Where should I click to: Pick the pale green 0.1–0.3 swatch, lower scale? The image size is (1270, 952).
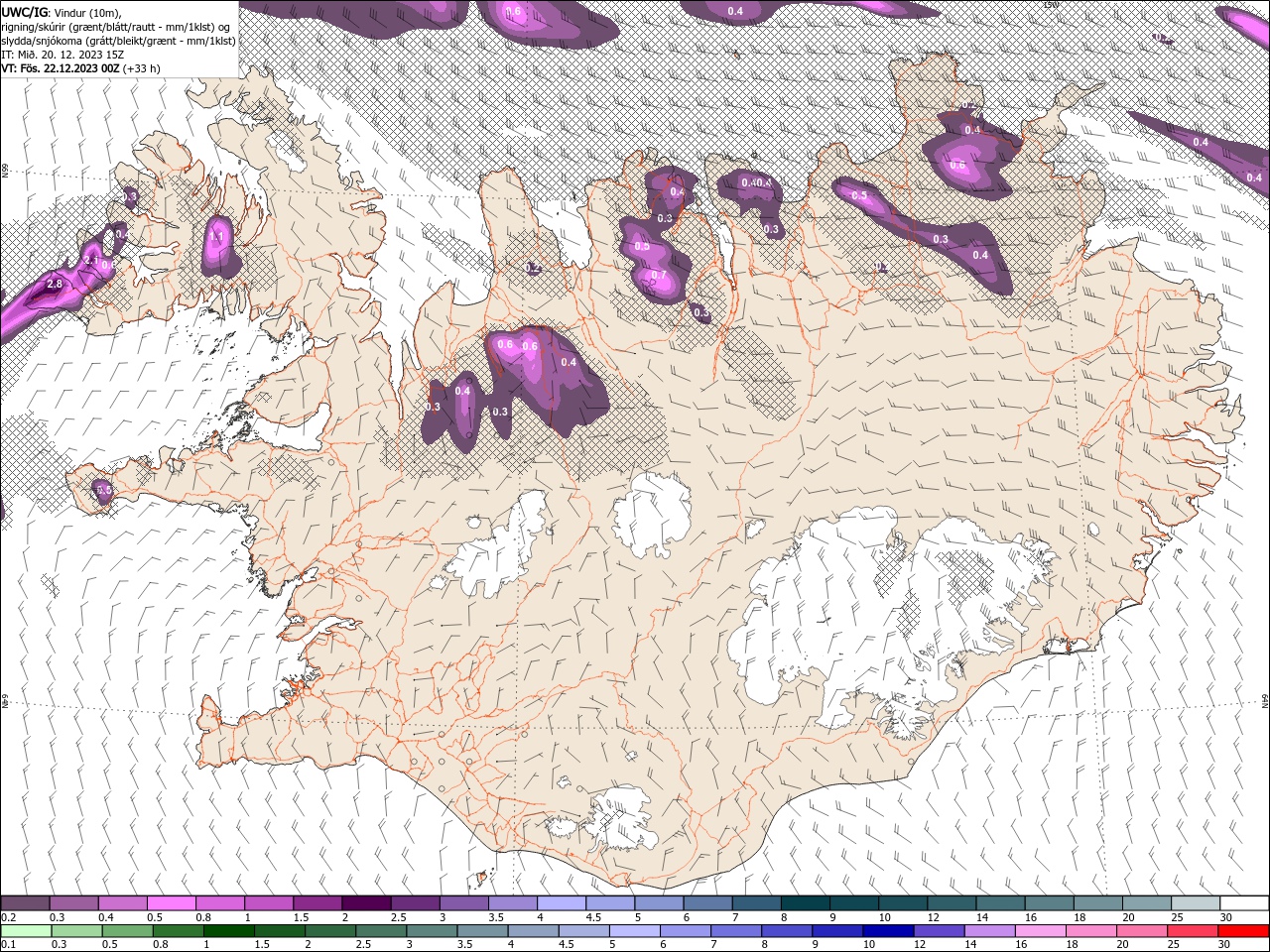[26, 931]
